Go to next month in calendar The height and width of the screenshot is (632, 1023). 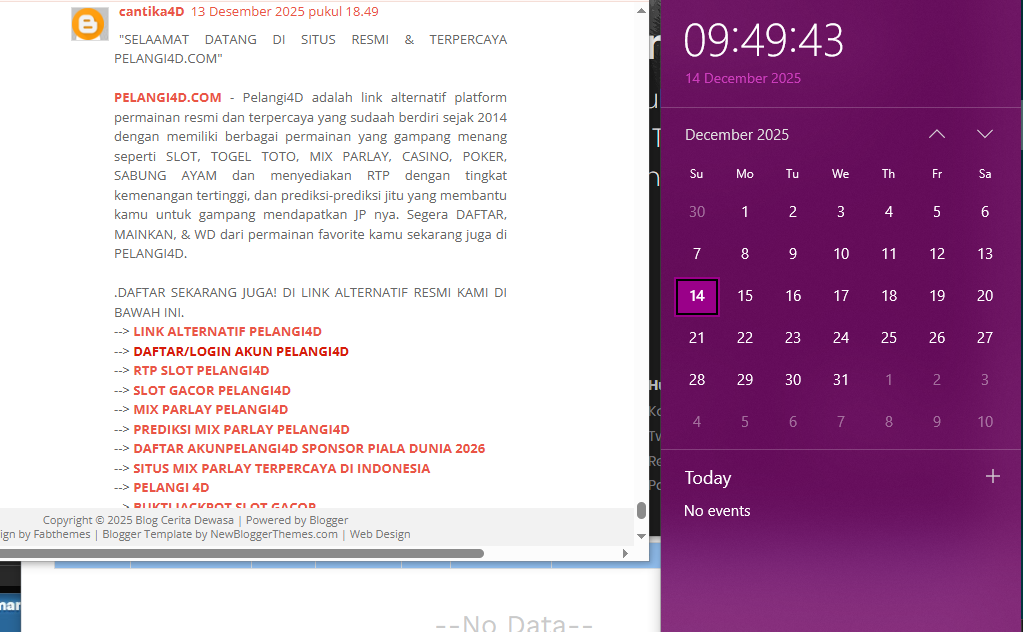pos(985,134)
